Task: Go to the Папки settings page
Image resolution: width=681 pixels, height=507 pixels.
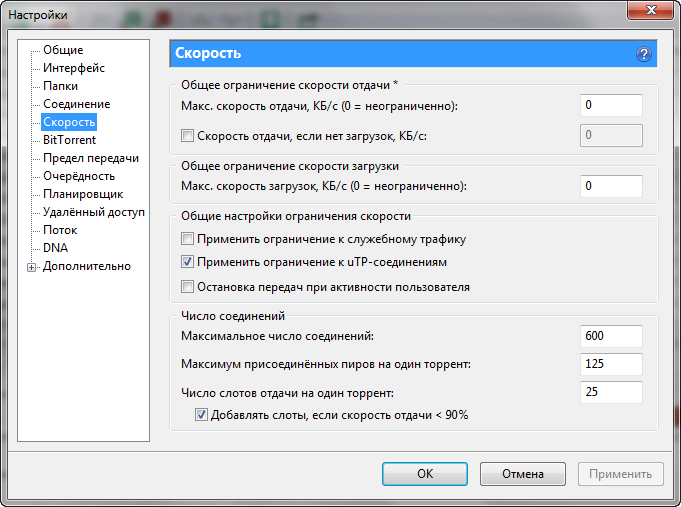Action: coord(61,86)
